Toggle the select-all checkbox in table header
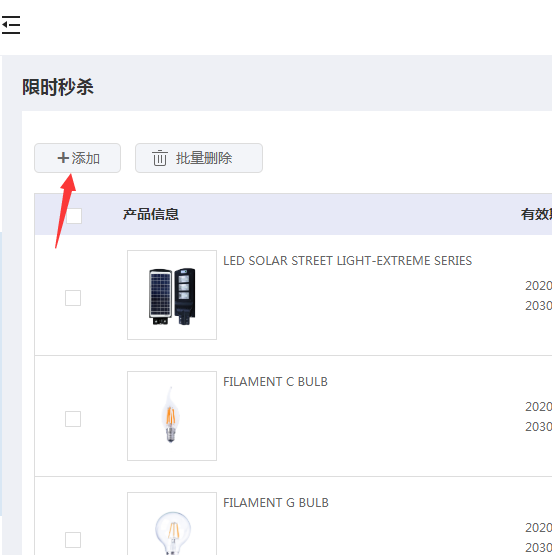Image resolution: width=552 pixels, height=555 pixels. 74,216
